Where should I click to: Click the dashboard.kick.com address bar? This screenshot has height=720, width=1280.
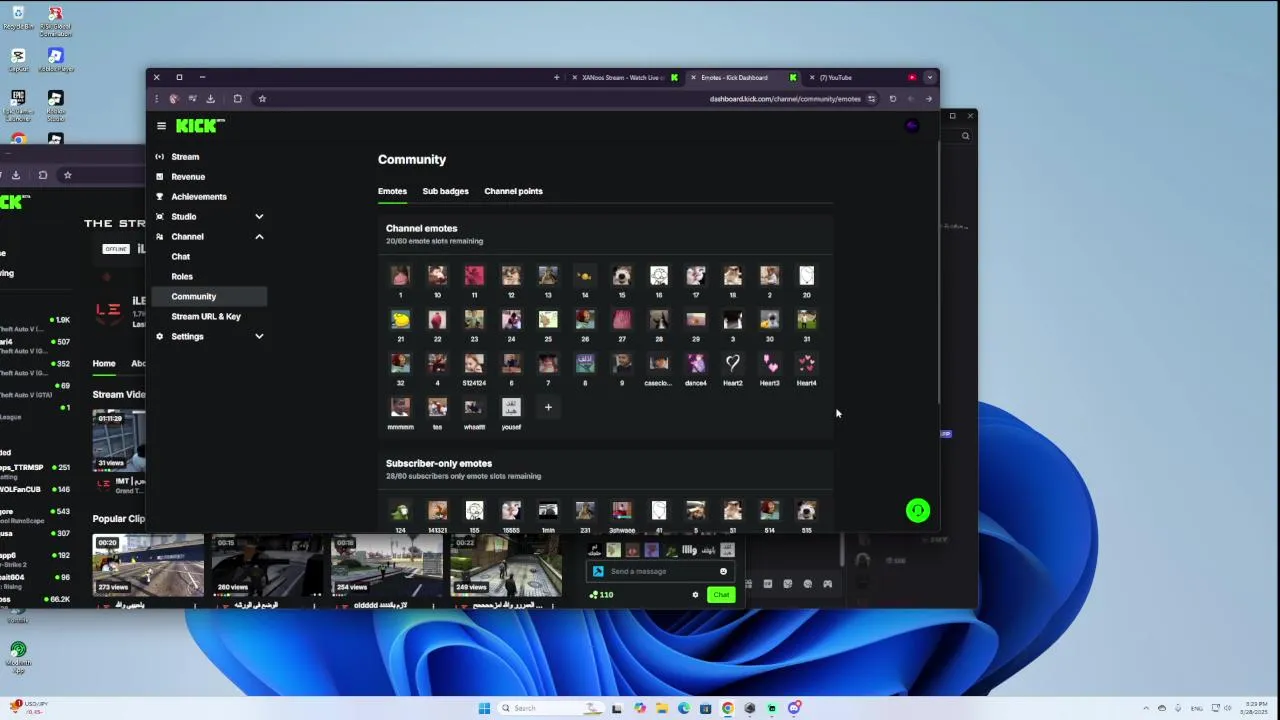[x=785, y=99]
